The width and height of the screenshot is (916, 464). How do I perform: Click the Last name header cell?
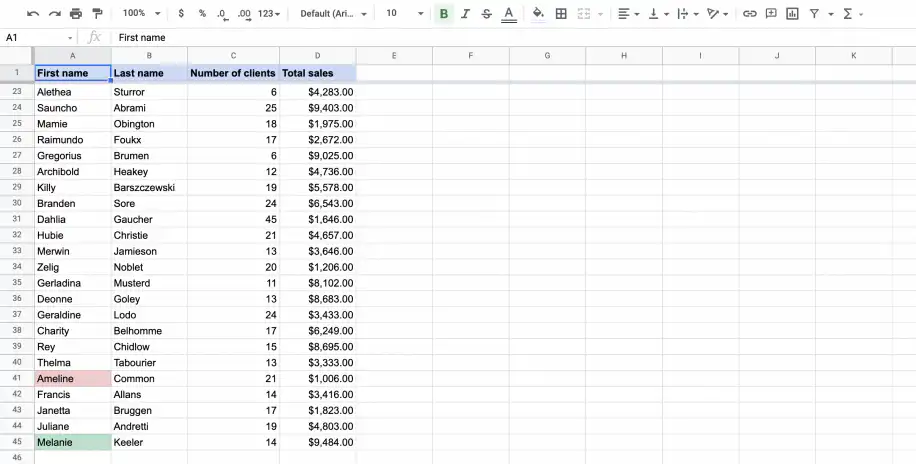click(x=149, y=73)
